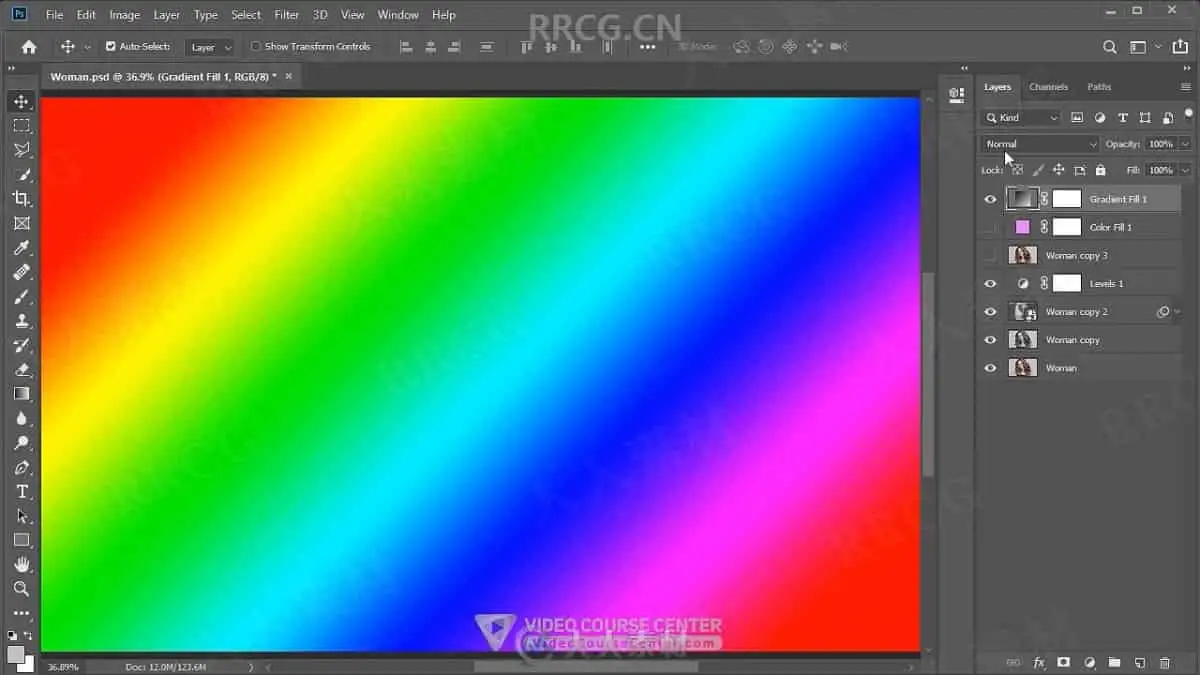Select the History Brush tool
The width and height of the screenshot is (1200, 675).
(22, 345)
